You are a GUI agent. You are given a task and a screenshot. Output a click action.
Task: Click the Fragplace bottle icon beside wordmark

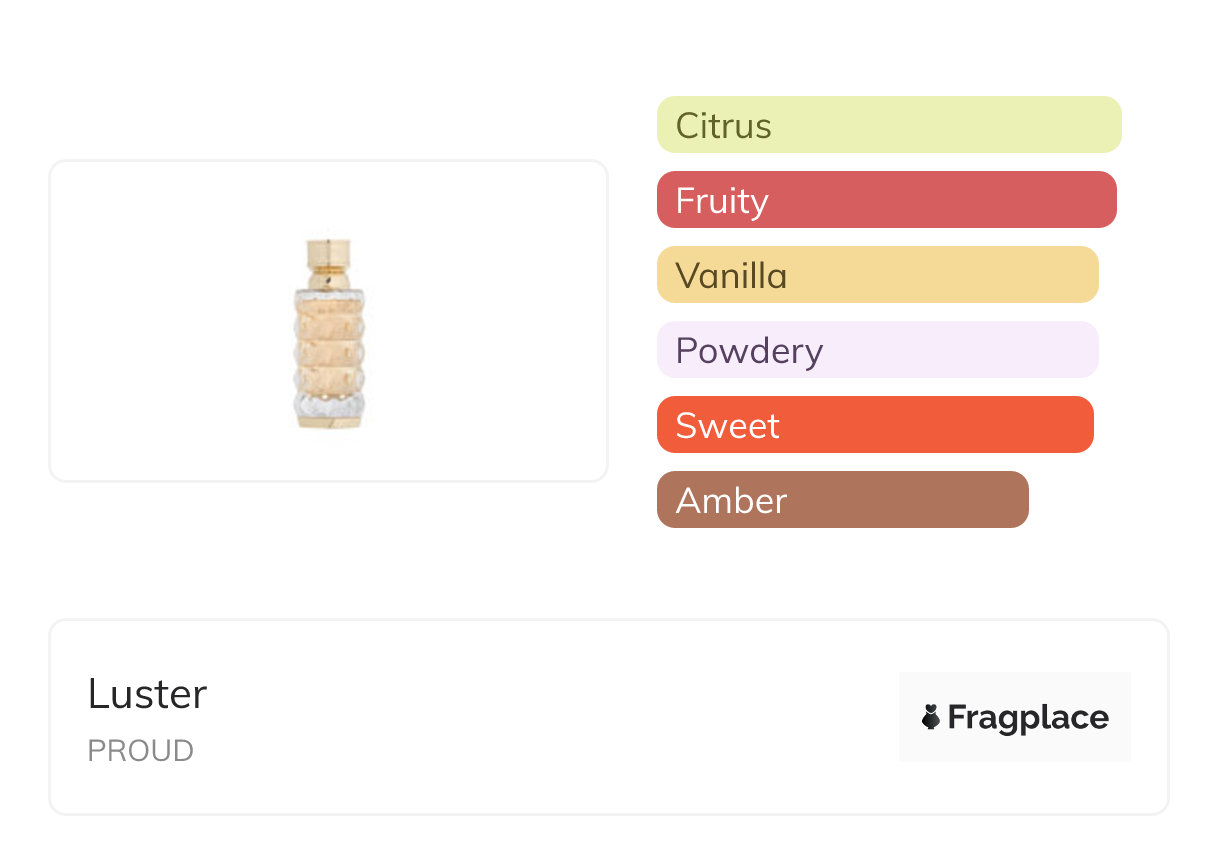931,717
